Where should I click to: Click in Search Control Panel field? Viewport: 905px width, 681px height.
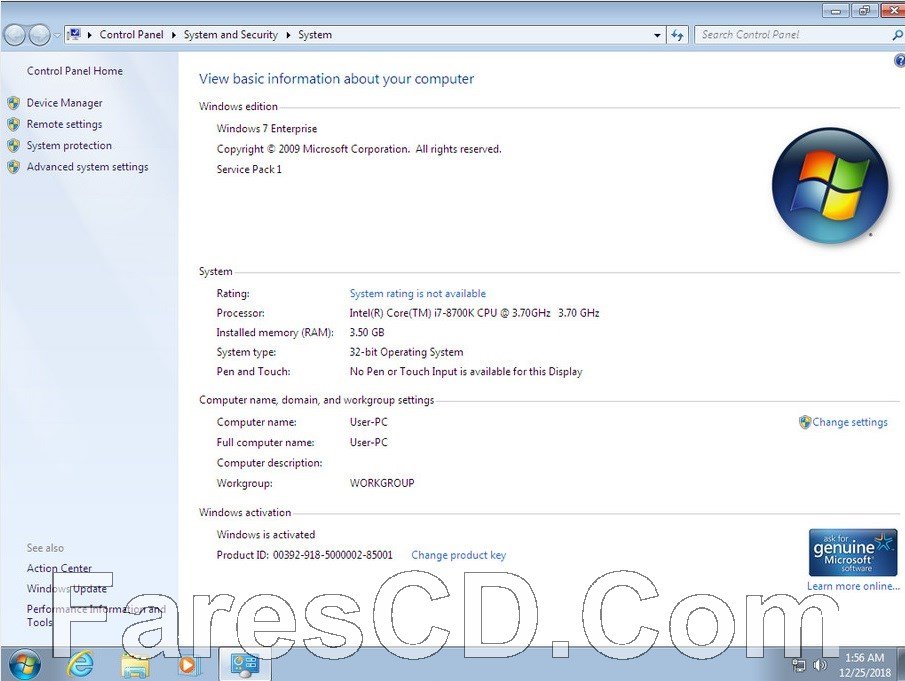tap(792, 35)
